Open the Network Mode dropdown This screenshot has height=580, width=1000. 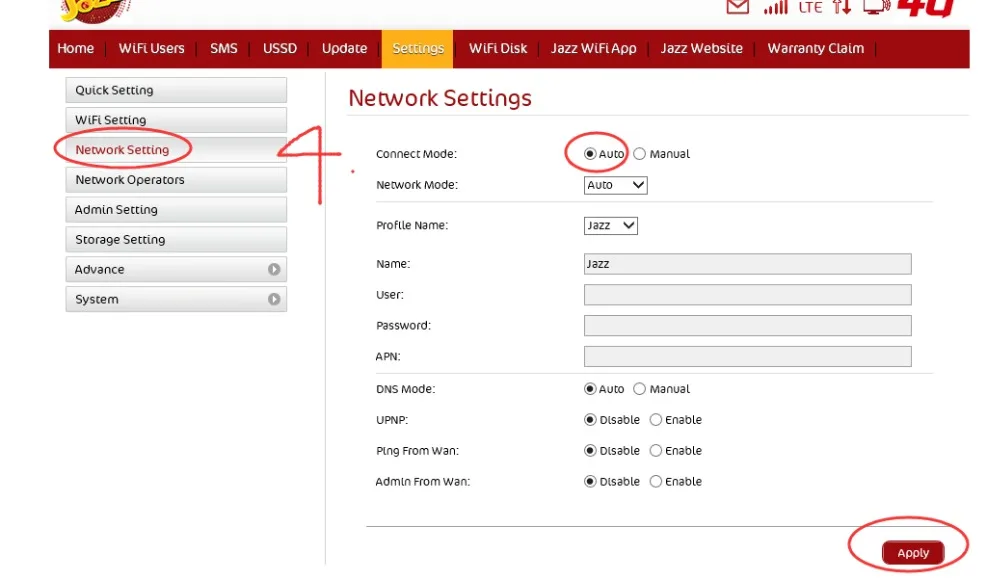click(615, 185)
